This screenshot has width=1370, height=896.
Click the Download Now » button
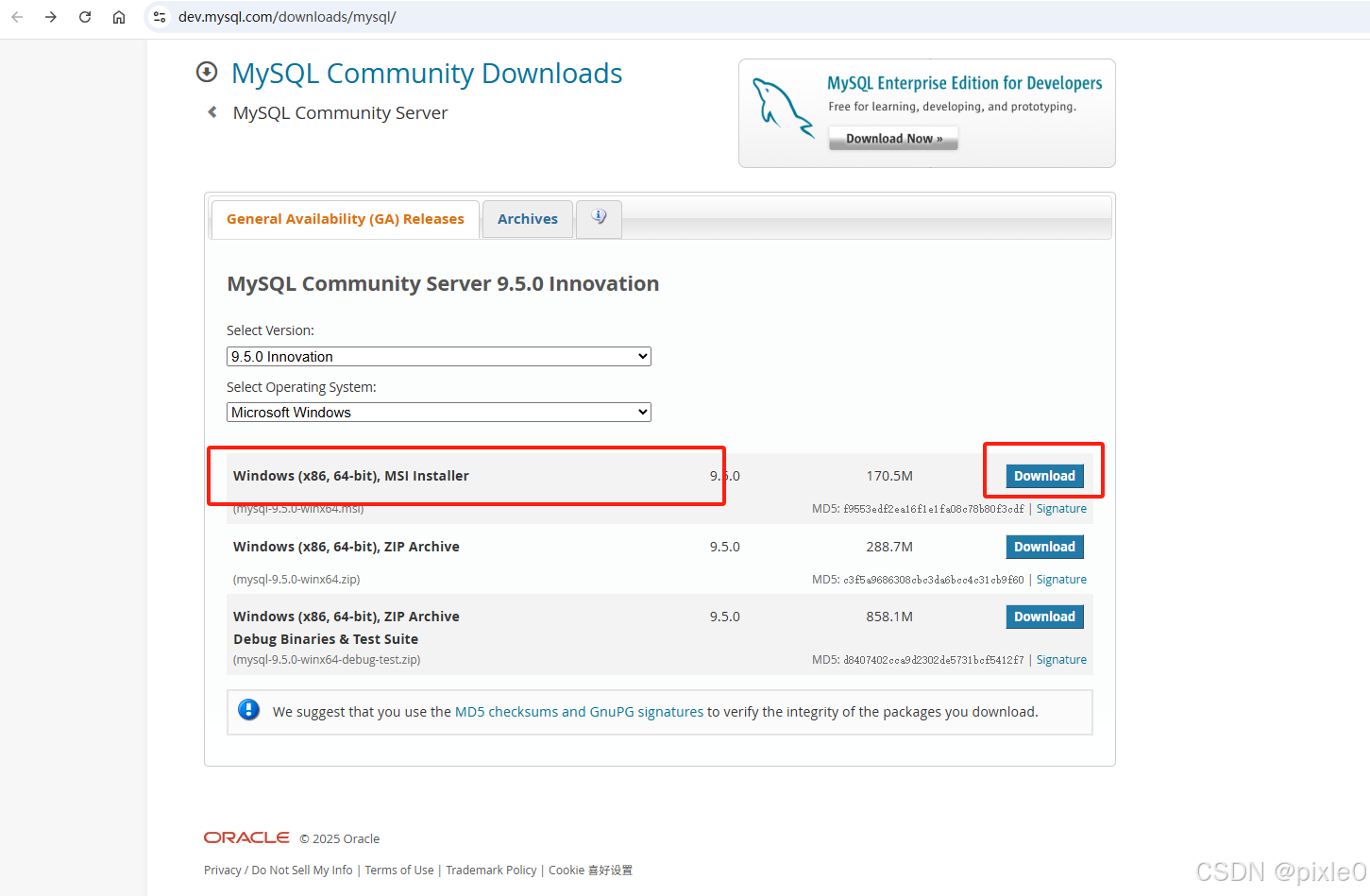click(x=893, y=139)
